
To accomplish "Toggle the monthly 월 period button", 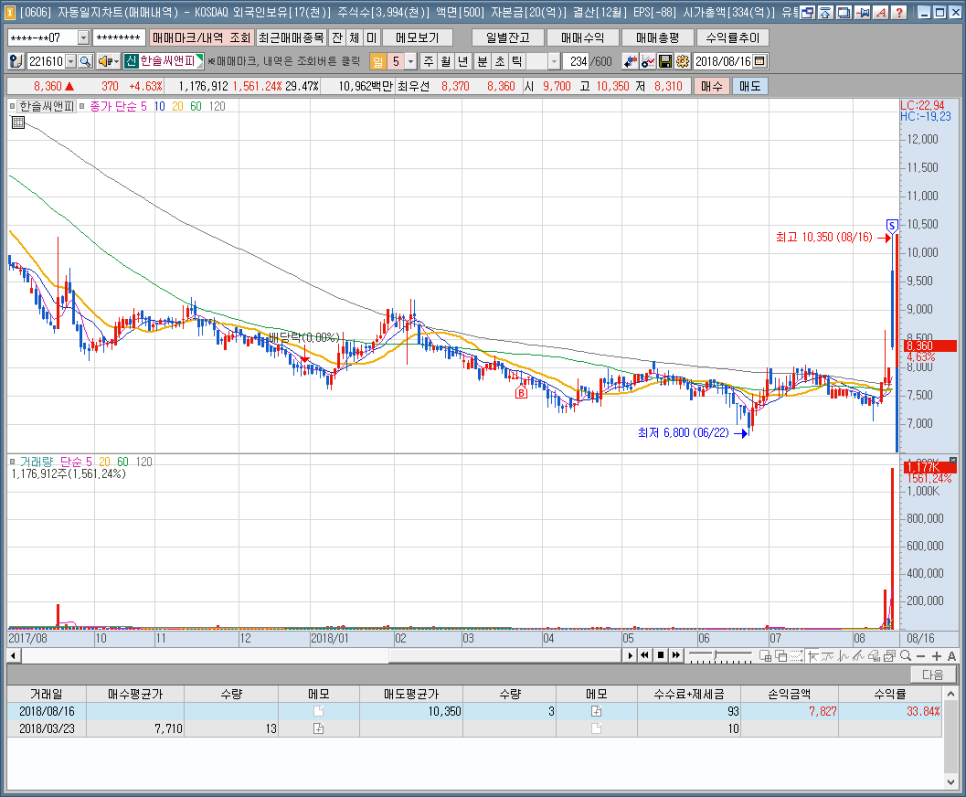I will coord(445,62).
